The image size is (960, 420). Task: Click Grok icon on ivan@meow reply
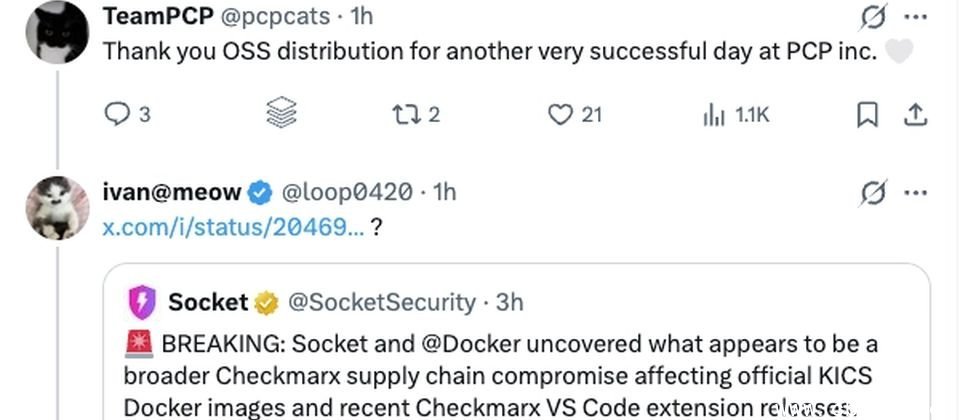tap(872, 193)
